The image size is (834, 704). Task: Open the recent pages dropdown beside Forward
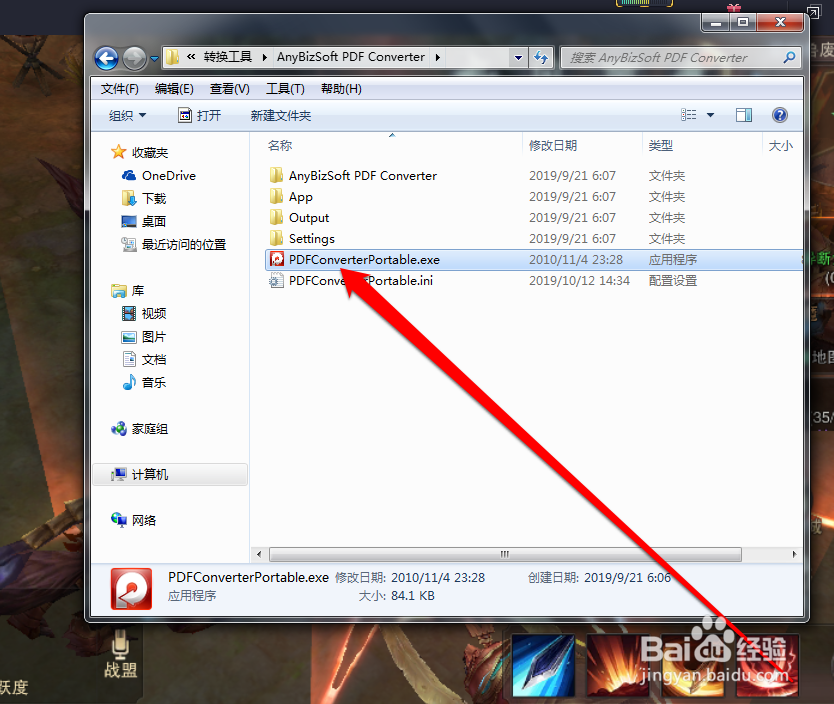click(154, 58)
